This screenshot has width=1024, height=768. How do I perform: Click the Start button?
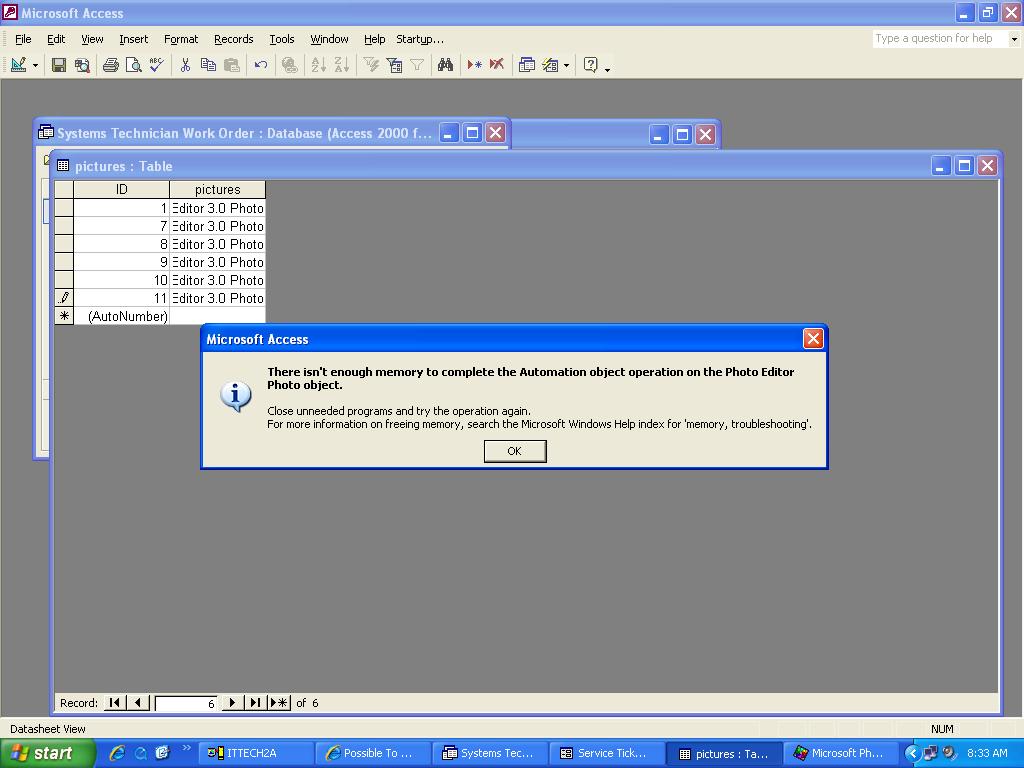[47, 753]
